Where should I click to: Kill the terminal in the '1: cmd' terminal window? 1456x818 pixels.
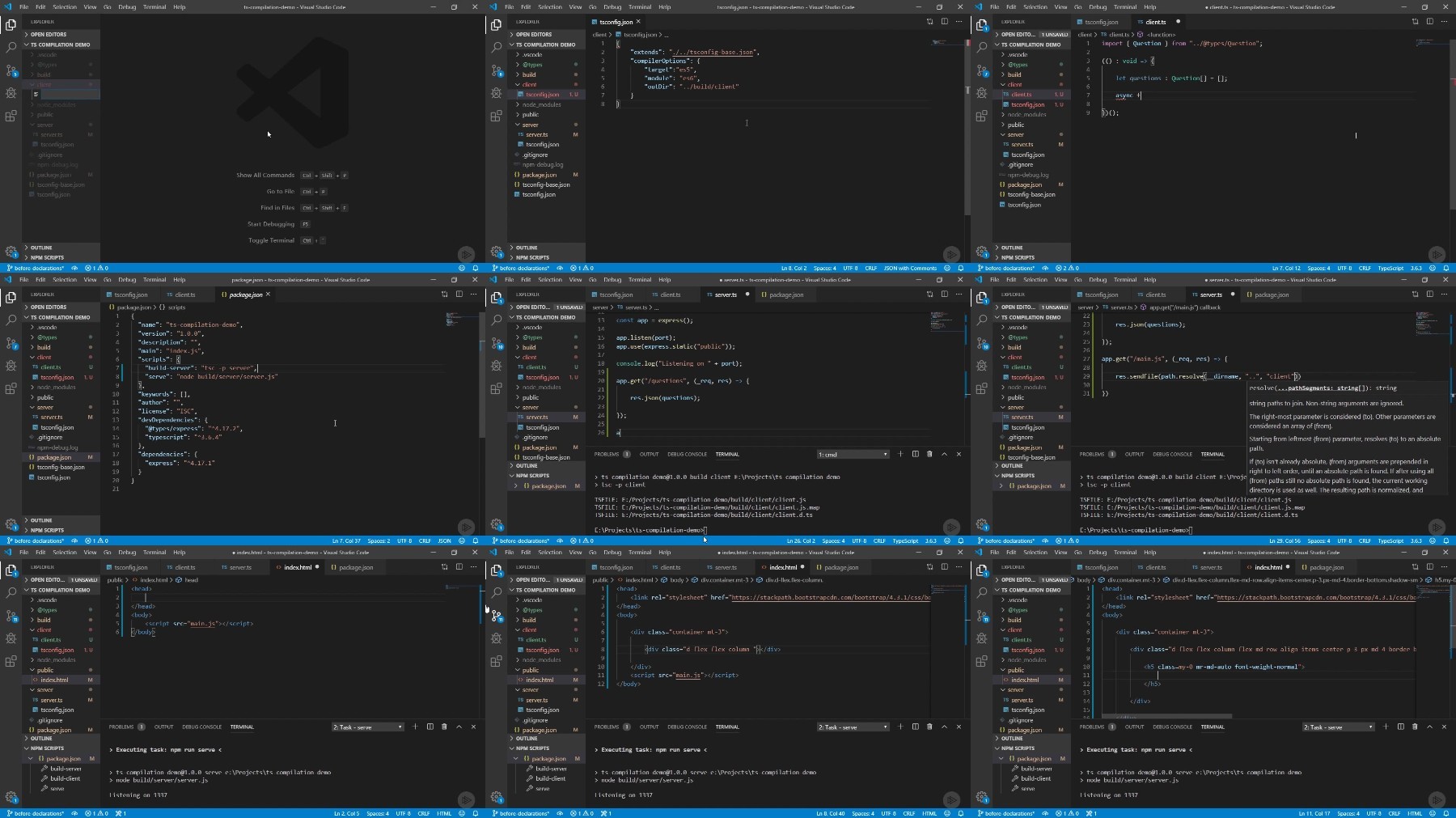(929, 454)
